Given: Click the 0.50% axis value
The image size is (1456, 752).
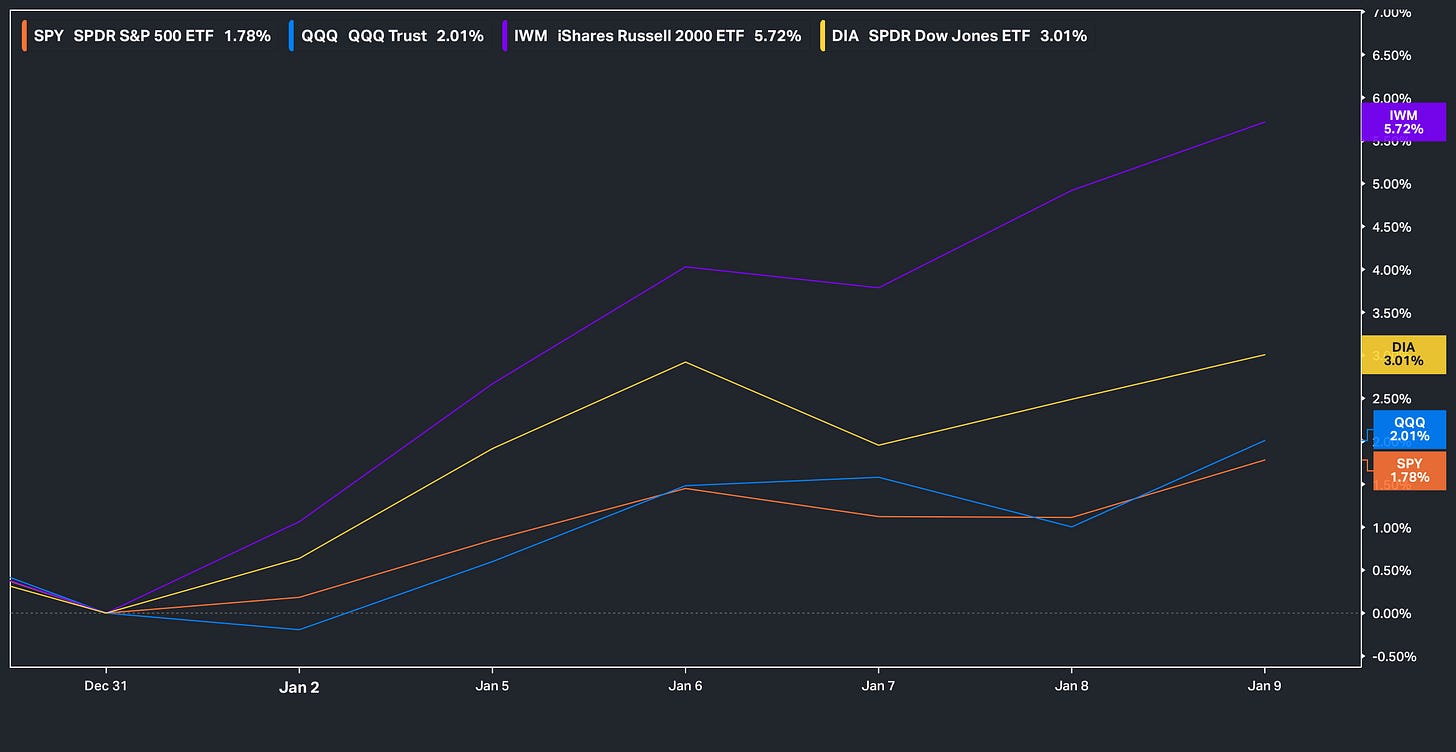Looking at the screenshot, I should click(1393, 570).
